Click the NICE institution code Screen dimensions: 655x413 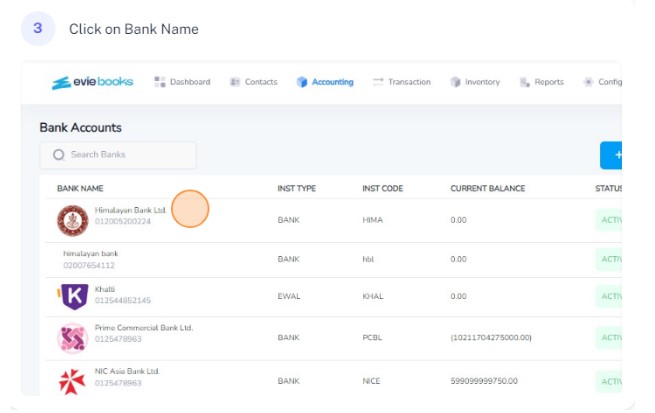click(371, 381)
